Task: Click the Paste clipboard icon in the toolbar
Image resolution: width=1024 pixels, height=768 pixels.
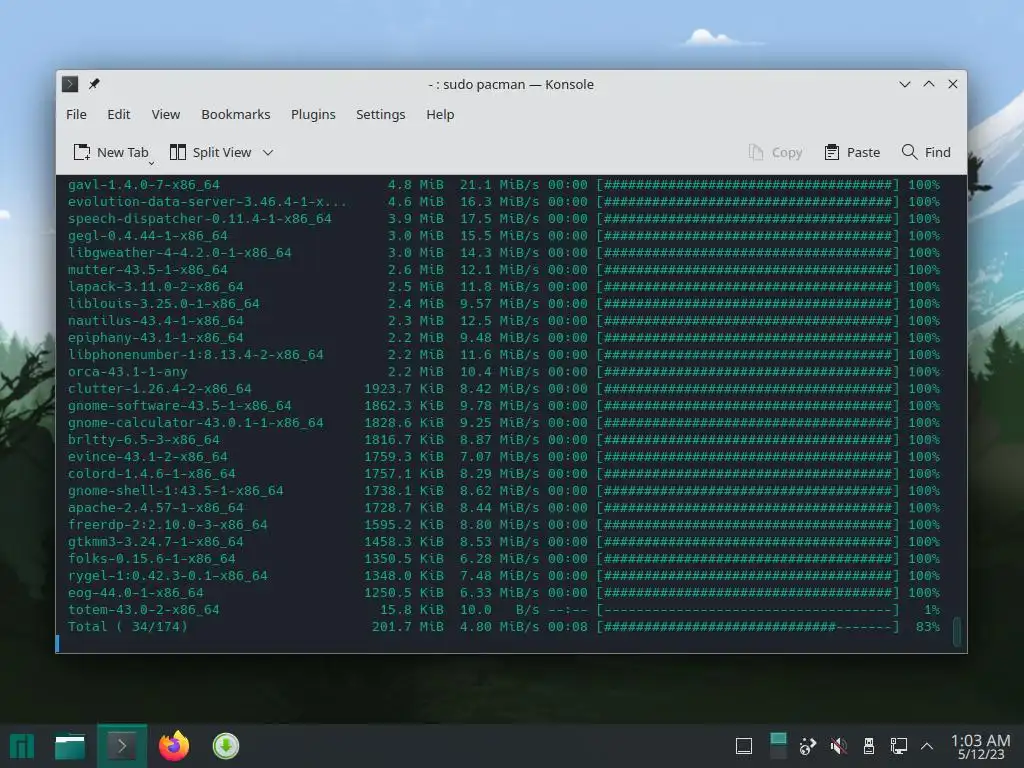Action: click(831, 152)
